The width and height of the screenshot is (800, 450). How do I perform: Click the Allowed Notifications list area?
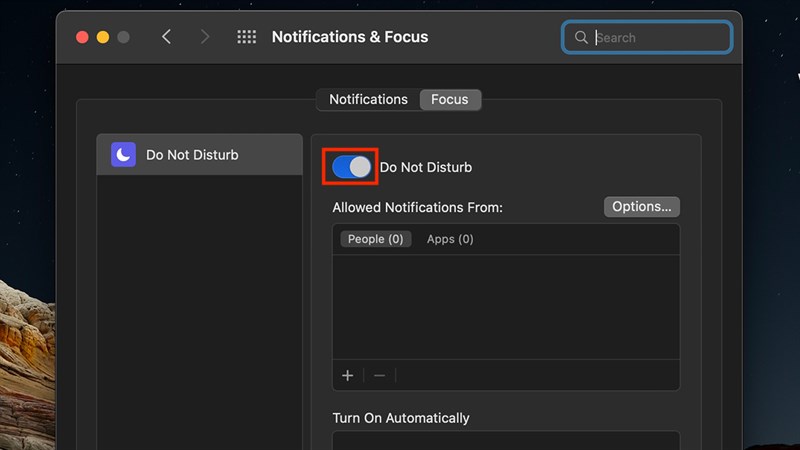tap(506, 306)
